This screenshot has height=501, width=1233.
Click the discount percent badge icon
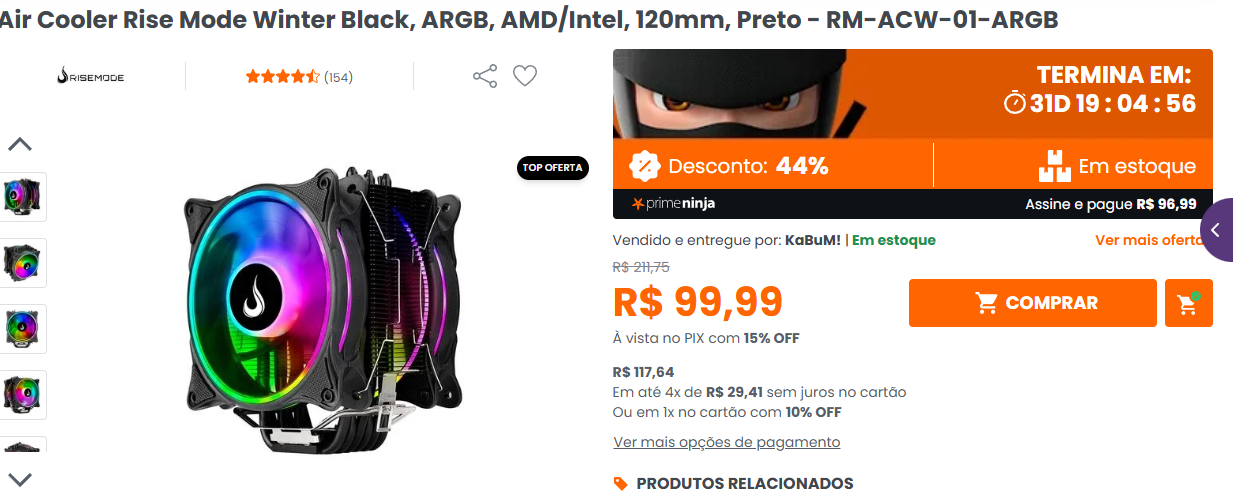tap(645, 165)
